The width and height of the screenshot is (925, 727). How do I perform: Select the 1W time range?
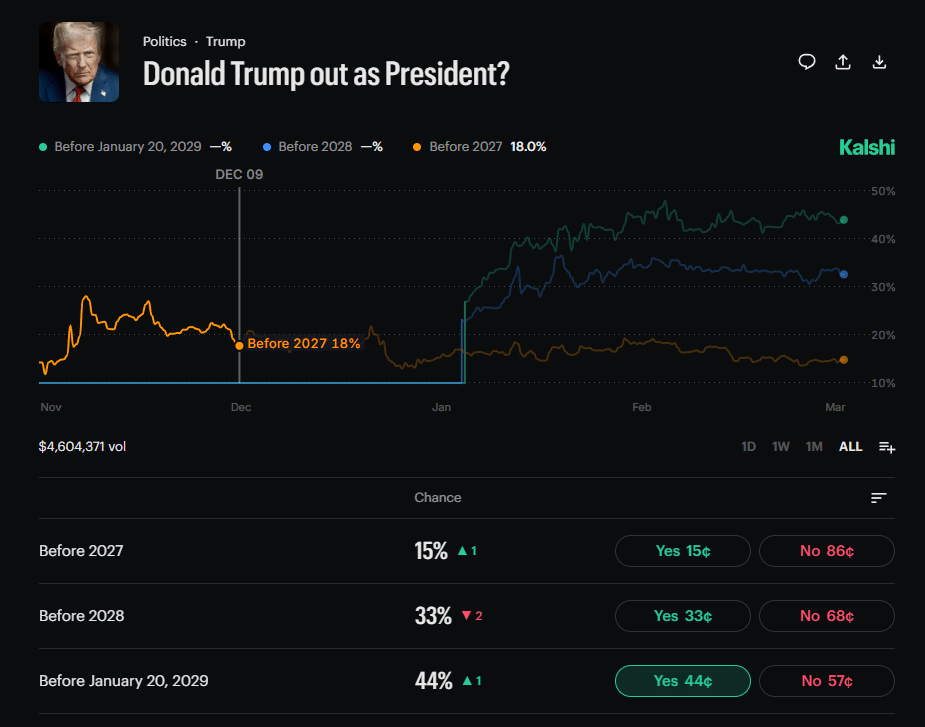click(781, 447)
